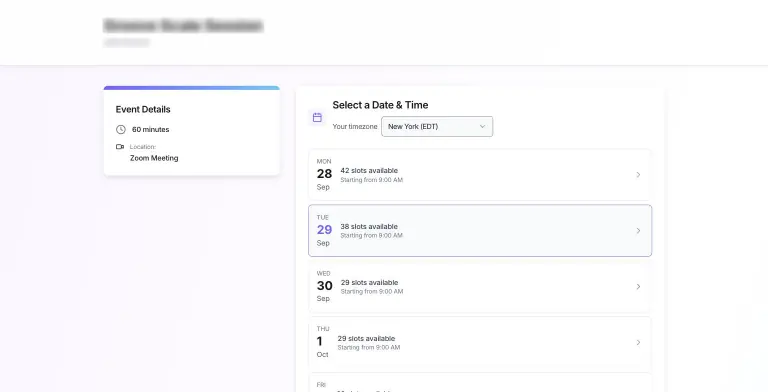Click the calendar icon beside Select a Date & Time
768x392 pixels.
pos(317,117)
